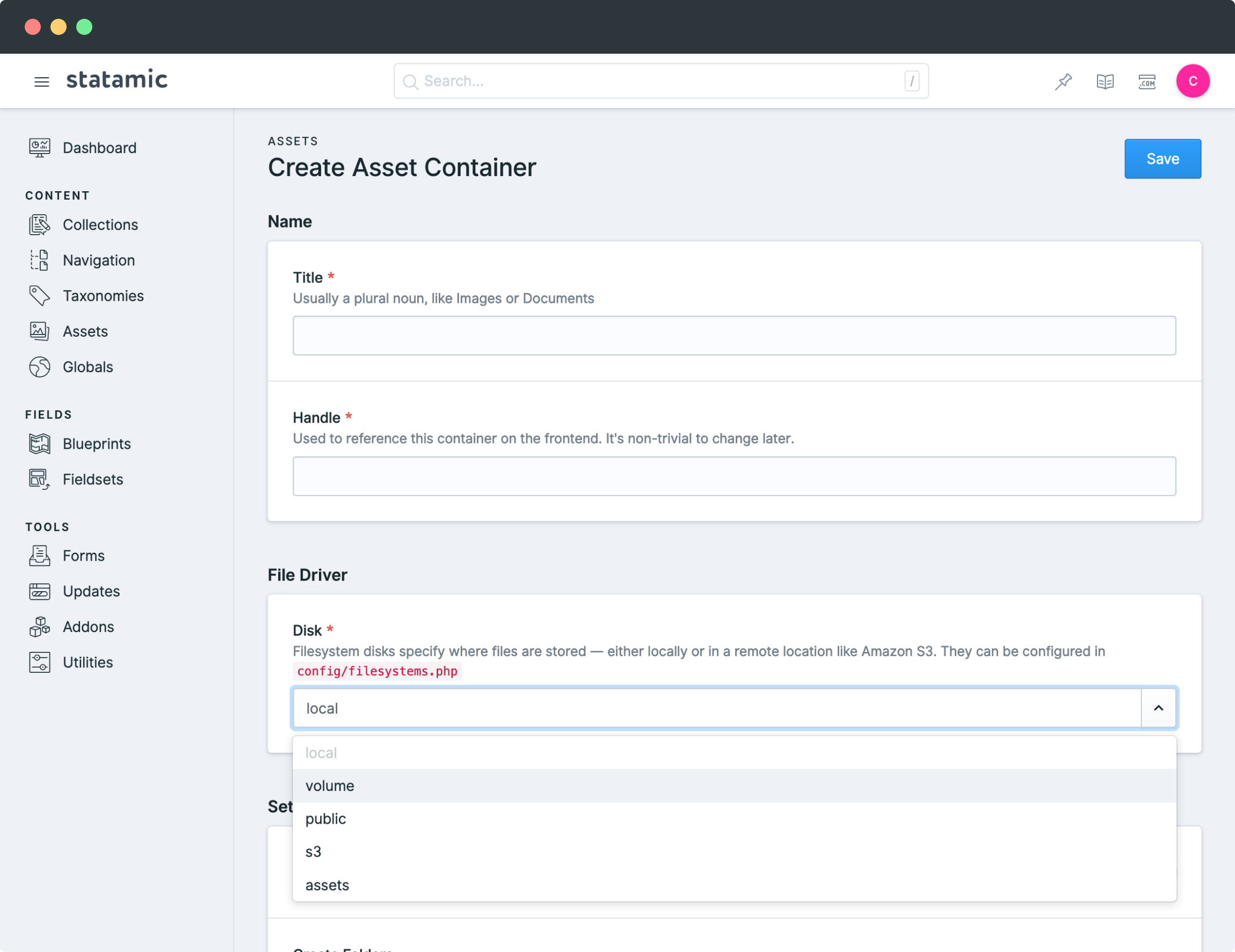Choose public from Disk options
The image size is (1235, 952).
point(734,819)
